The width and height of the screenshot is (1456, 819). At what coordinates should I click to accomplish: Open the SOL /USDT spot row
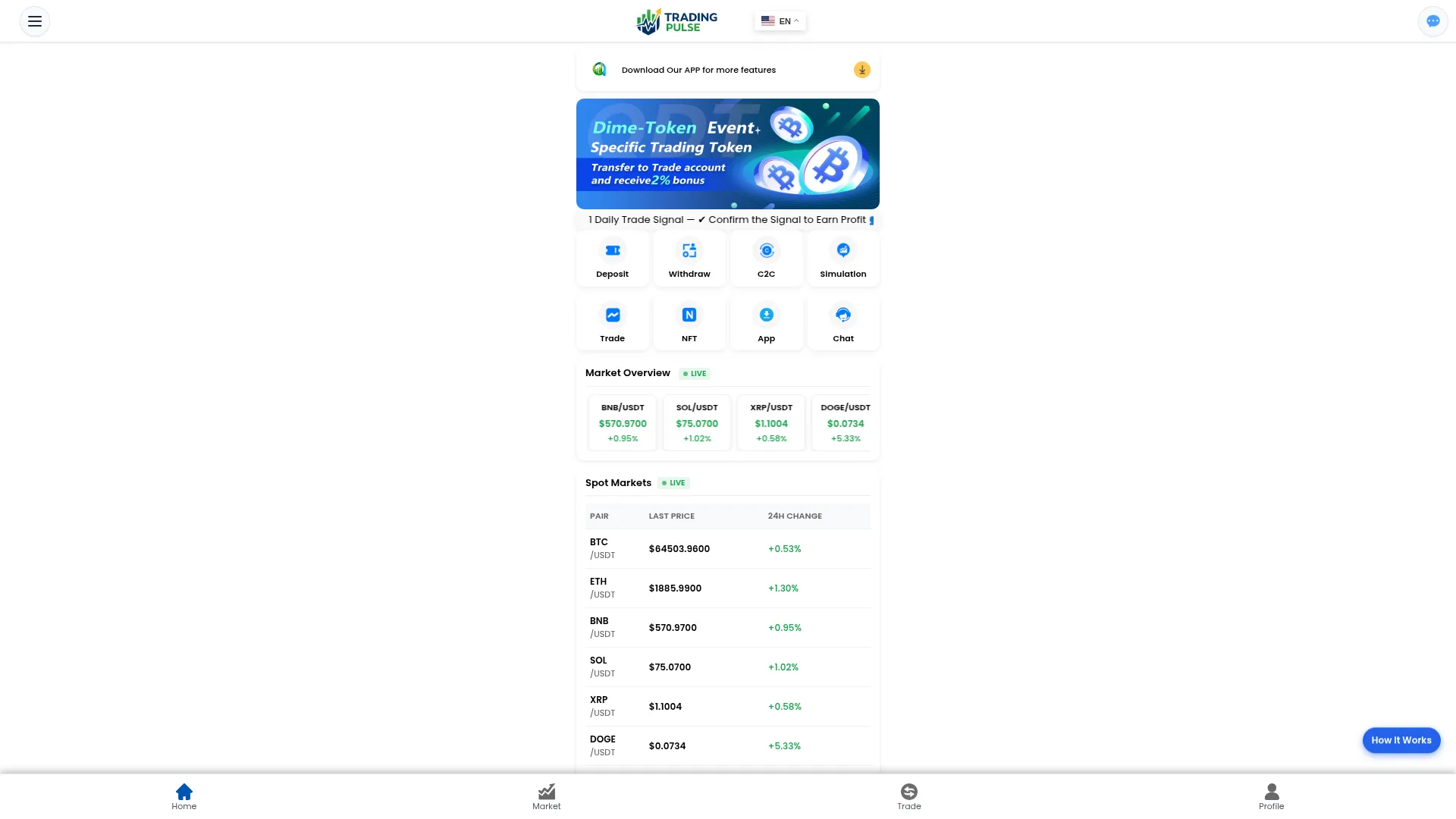pos(728,667)
